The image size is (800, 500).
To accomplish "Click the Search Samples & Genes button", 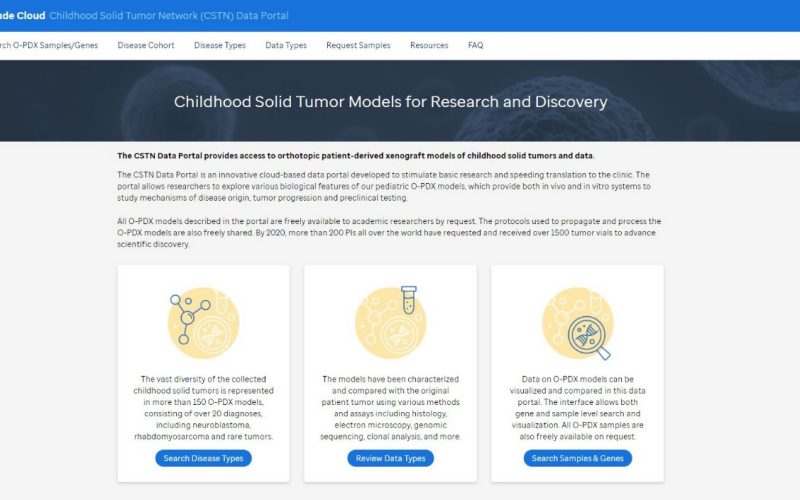I will (577, 458).
